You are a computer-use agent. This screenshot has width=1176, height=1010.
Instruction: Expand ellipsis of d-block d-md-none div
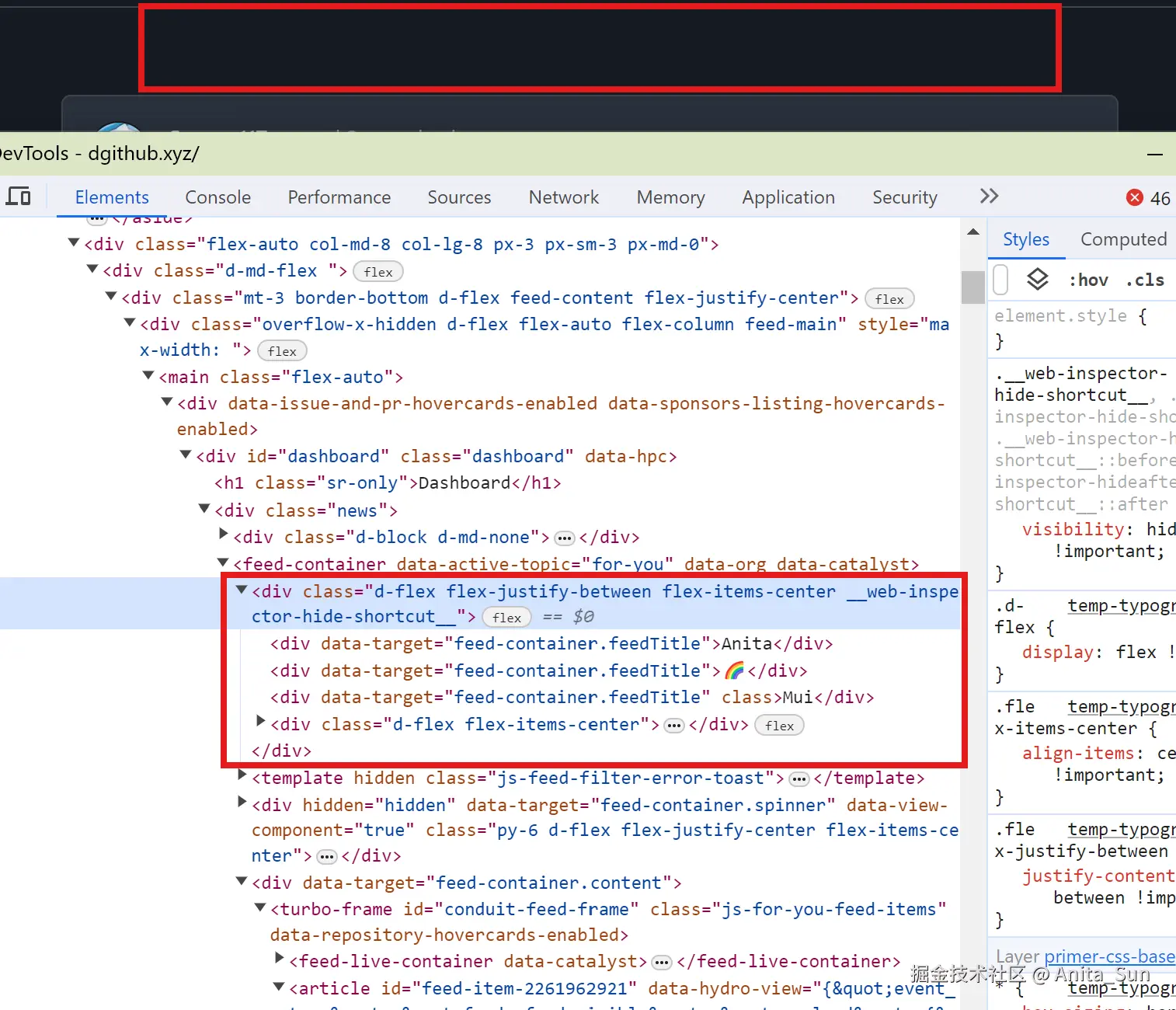point(565,538)
